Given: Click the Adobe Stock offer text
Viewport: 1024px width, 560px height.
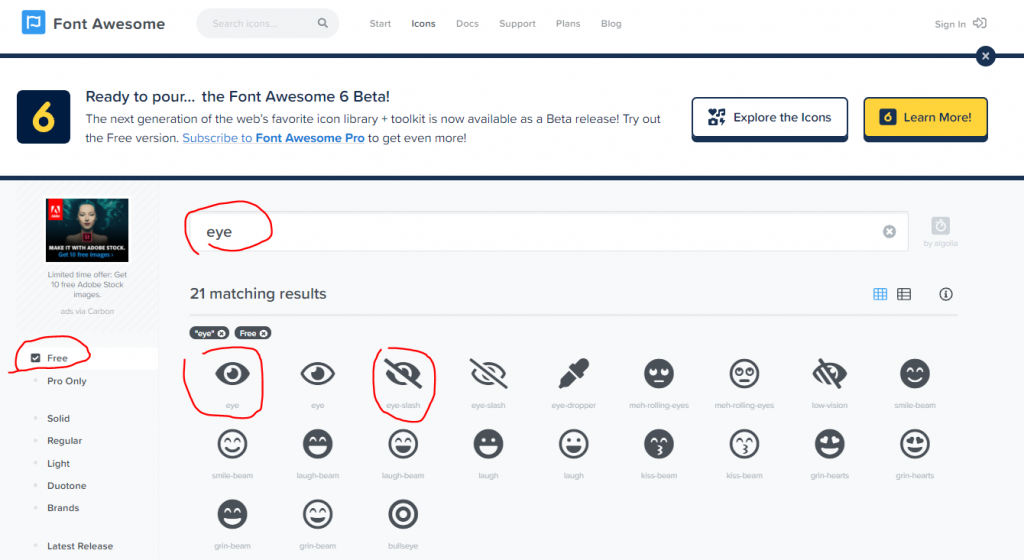Looking at the screenshot, I should click(x=87, y=285).
